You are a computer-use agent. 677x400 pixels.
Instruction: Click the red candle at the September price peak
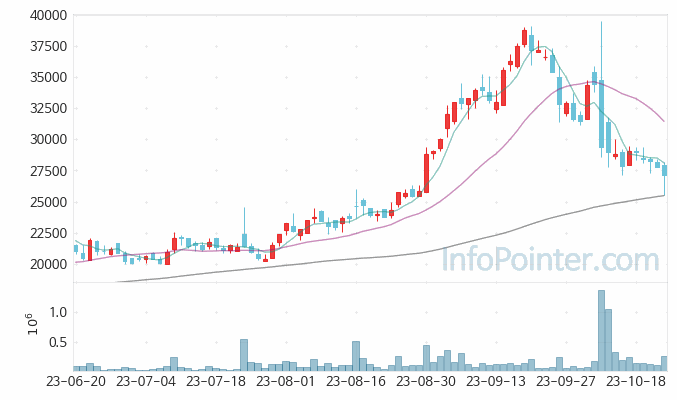click(x=525, y=37)
